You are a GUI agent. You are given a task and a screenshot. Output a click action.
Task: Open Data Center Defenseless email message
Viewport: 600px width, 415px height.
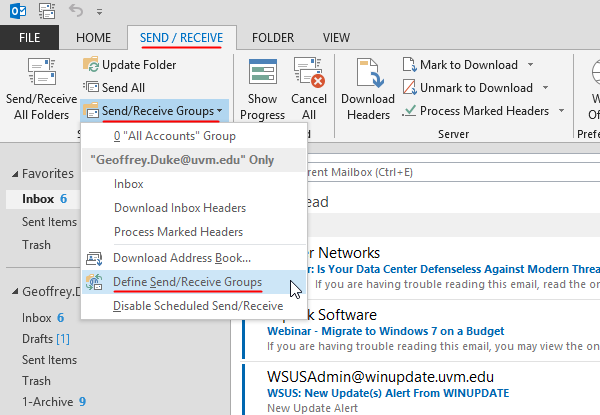tap(453, 269)
